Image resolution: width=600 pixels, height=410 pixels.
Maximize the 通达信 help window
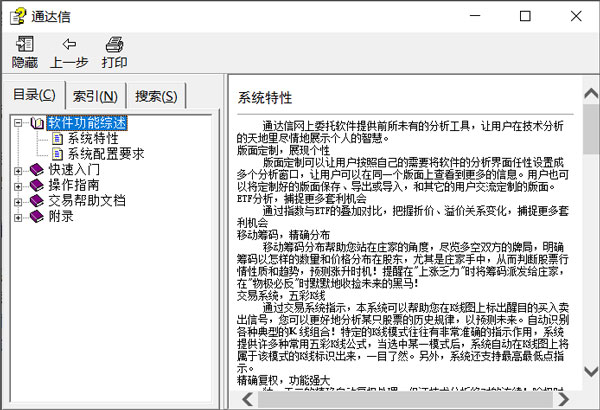(525, 16)
